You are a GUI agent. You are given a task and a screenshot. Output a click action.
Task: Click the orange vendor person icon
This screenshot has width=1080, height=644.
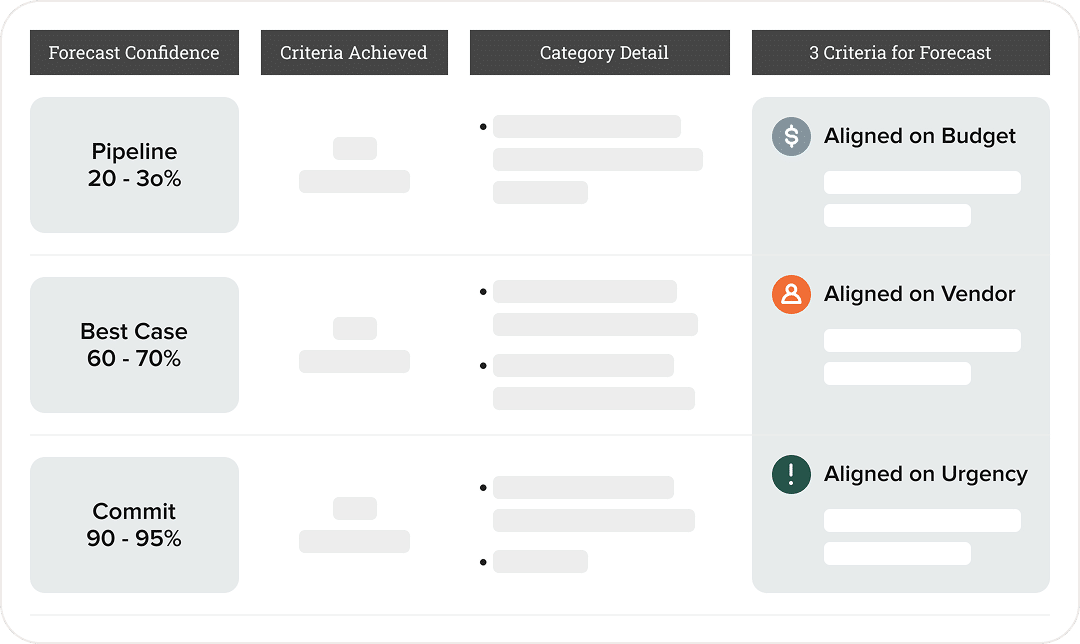pyautogui.click(x=791, y=294)
